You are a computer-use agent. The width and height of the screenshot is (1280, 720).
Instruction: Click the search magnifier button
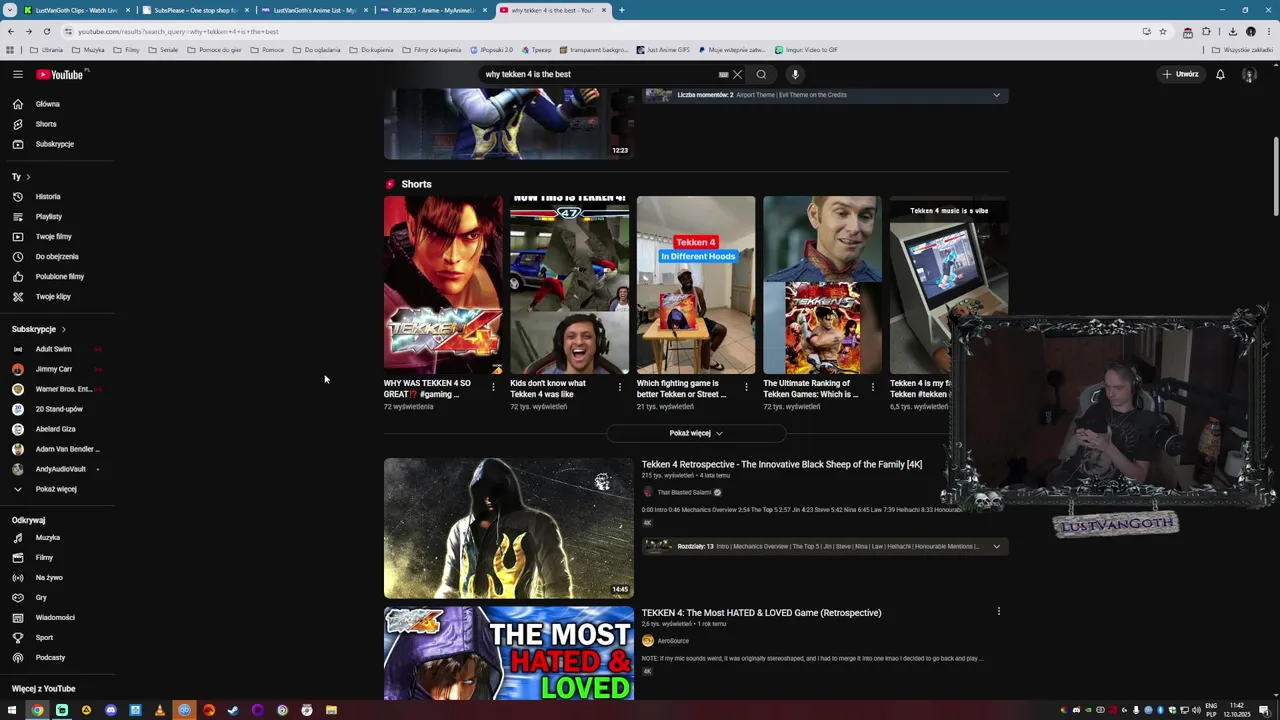(761, 74)
